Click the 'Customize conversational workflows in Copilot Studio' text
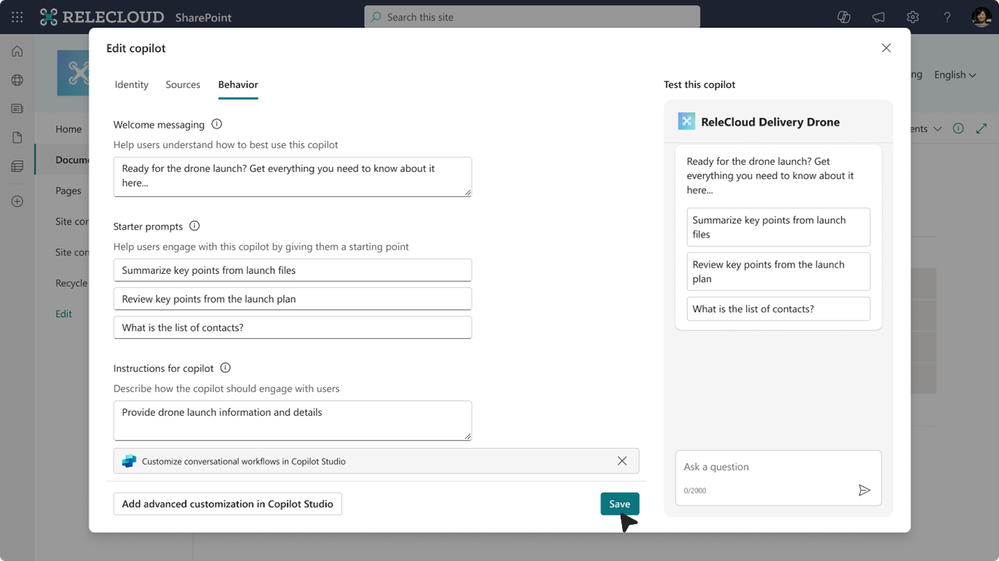The image size is (999, 561). 243,461
